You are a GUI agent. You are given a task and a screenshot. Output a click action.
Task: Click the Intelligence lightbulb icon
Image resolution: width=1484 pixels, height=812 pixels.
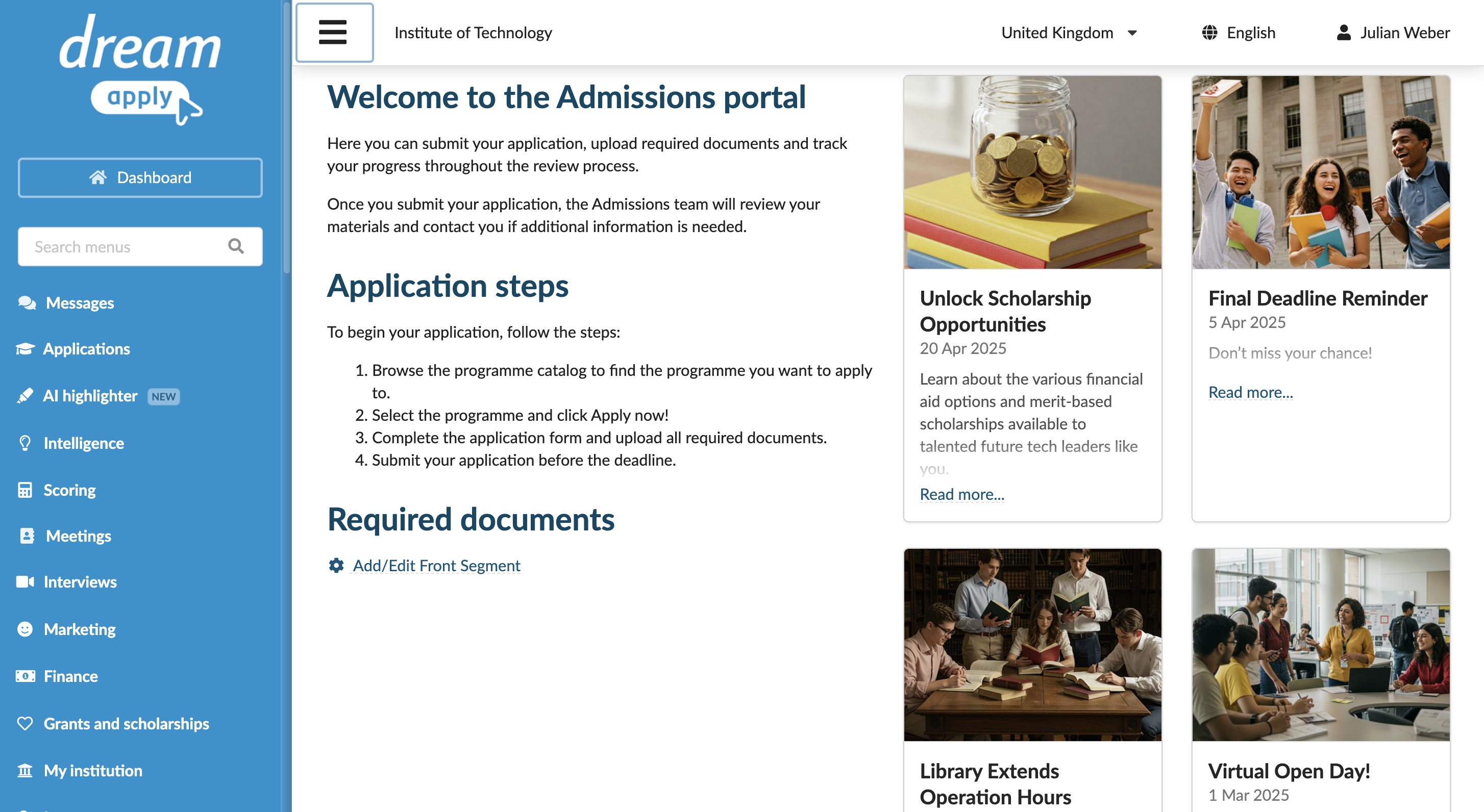(25, 443)
